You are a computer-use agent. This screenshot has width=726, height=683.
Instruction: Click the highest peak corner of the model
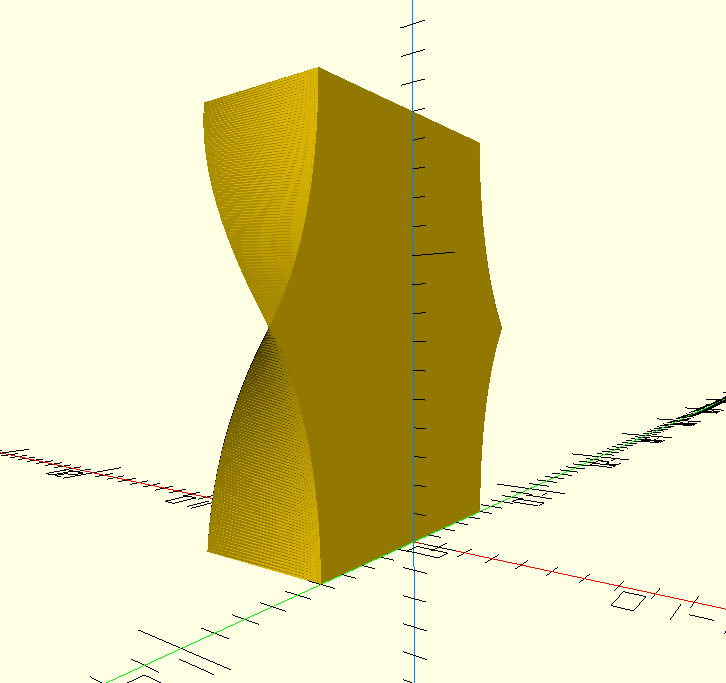(x=318, y=68)
